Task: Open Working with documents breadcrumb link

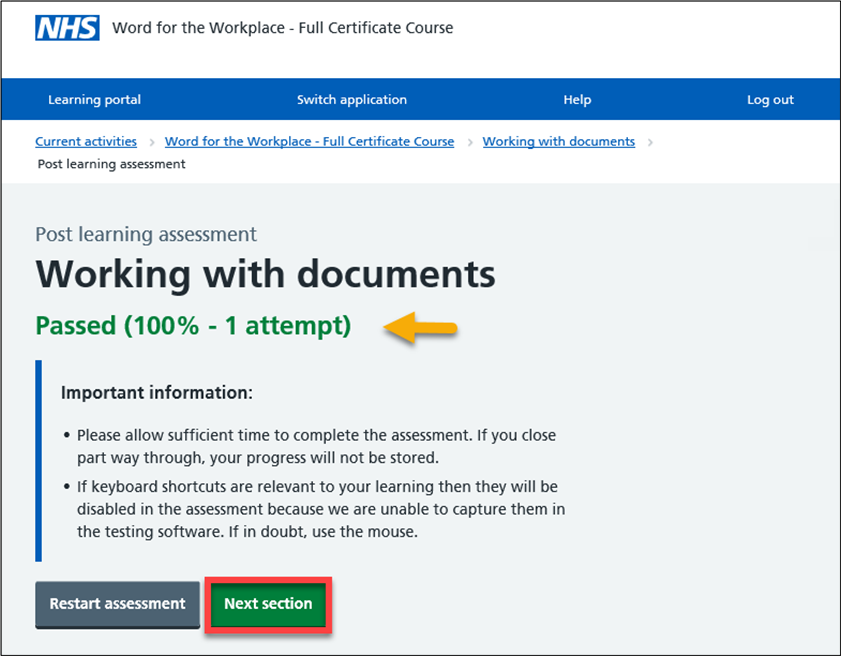Action: pos(558,142)
